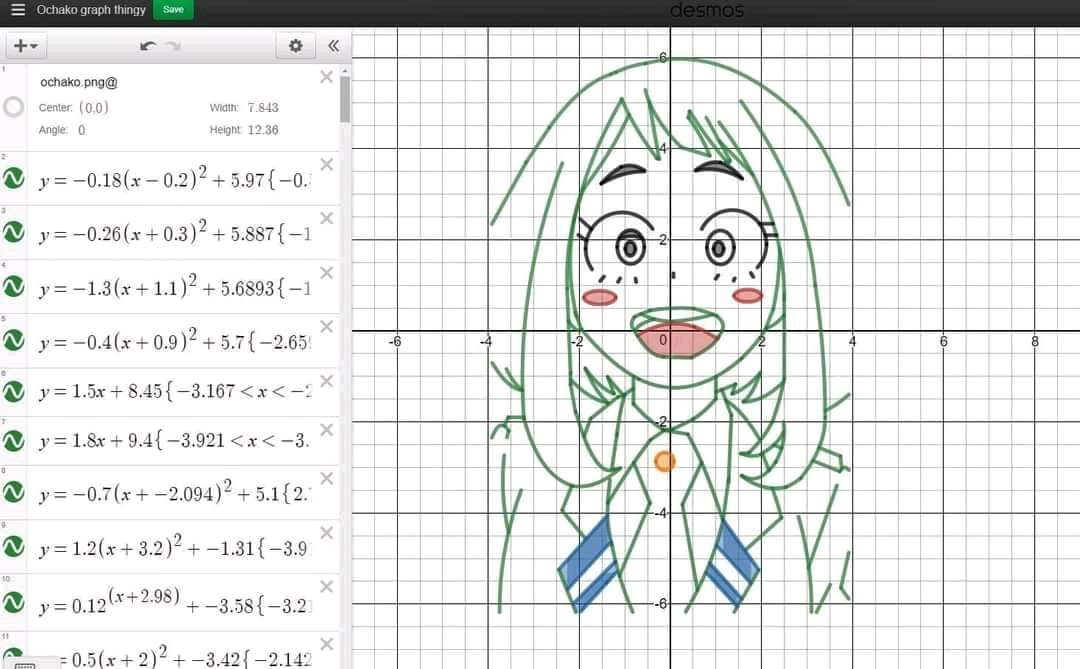Toggle visibility of y=1.5x+8.45 line
Image resolution: width=1080 pixels, height=669 pixels.
pos(13,391)
